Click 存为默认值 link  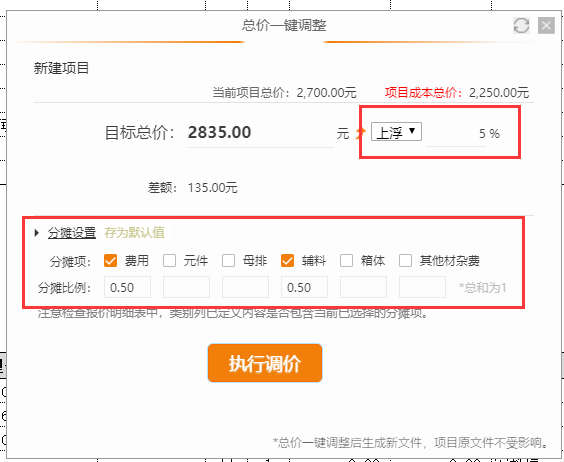click(134, 233)
